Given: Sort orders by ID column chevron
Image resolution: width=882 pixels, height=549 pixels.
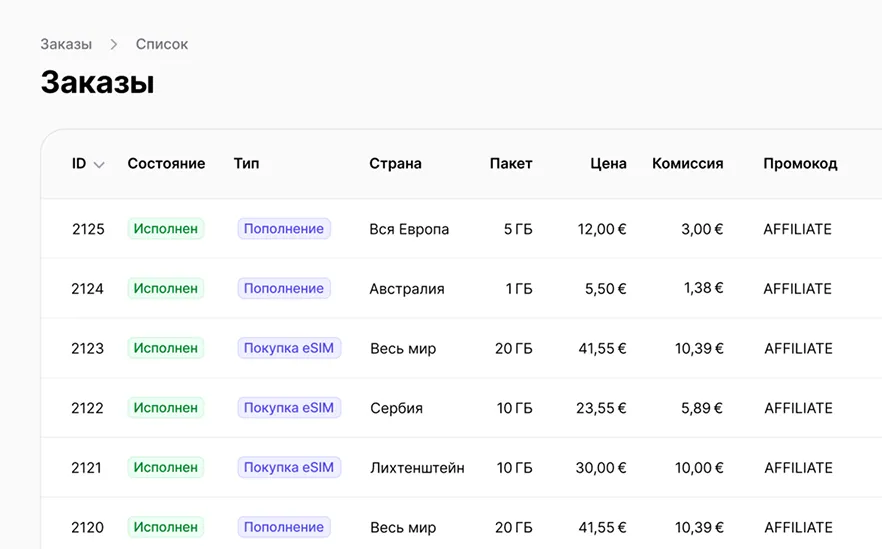Looking at the screenshot, I should click(99, 165).
